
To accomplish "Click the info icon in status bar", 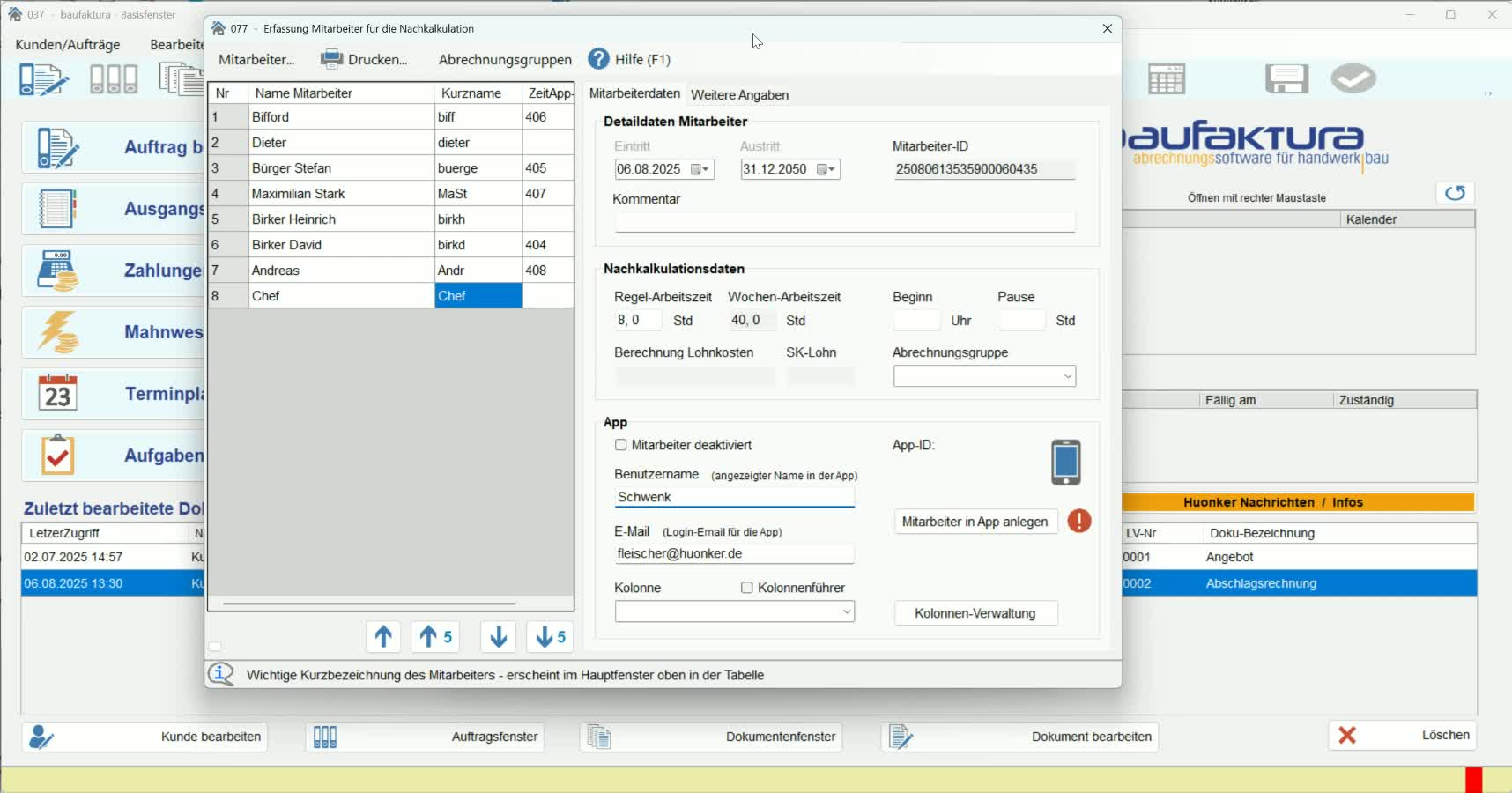I will pyautogui.click(x=221, y=674).
